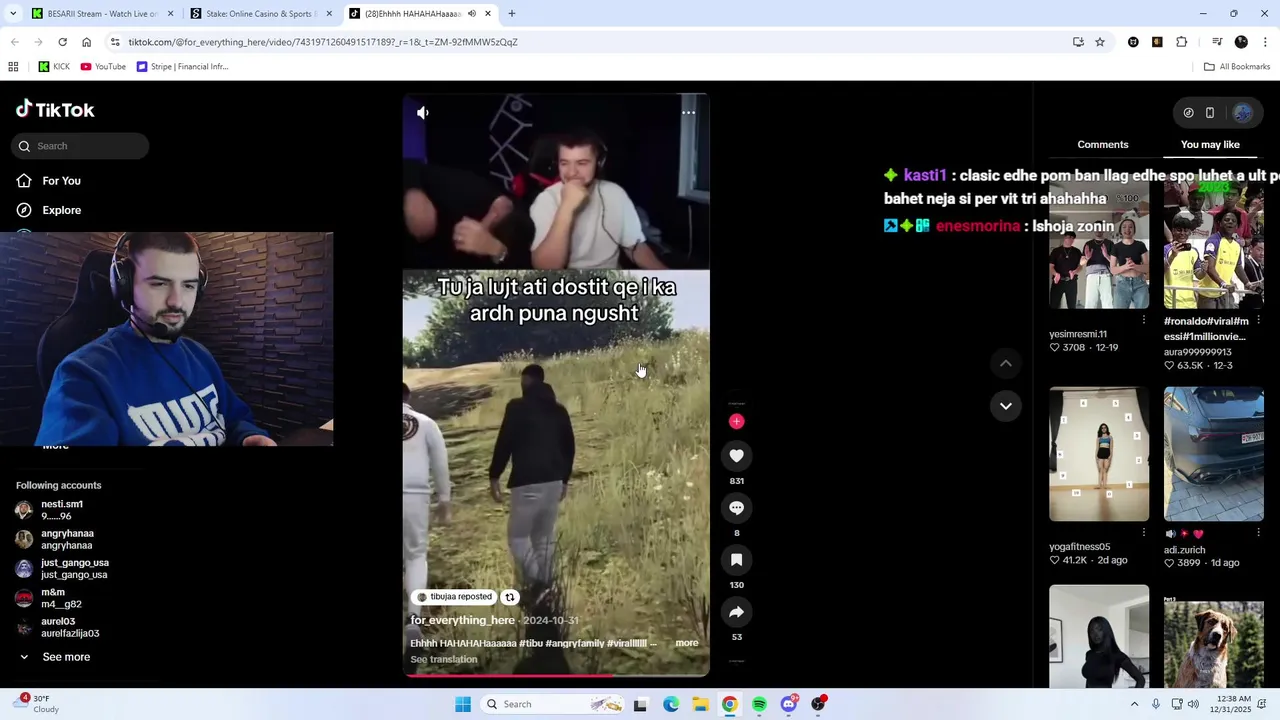The image size is (1280, 720).
Task: Go to the browser home page
Action: [86, 42]
